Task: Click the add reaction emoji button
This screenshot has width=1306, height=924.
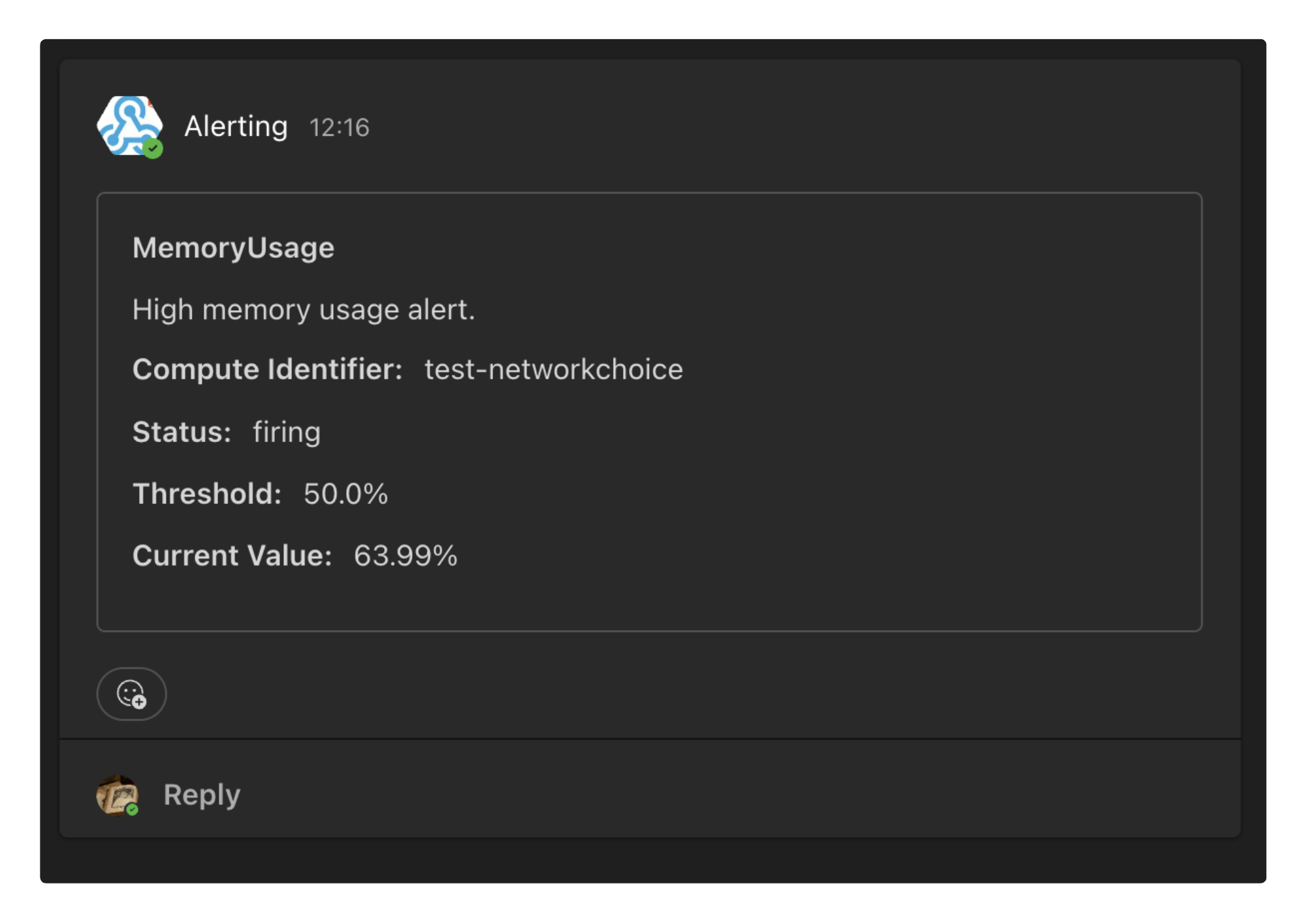Action: click(131, 693)
